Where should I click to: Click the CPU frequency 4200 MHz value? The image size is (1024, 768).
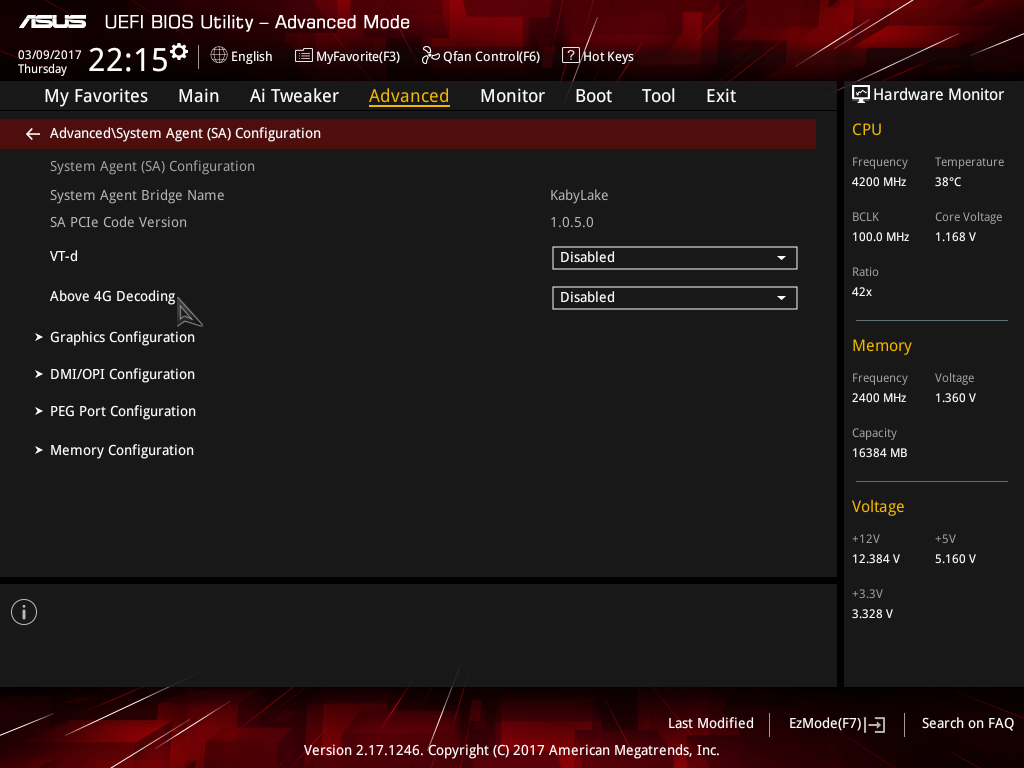(878, 182)
